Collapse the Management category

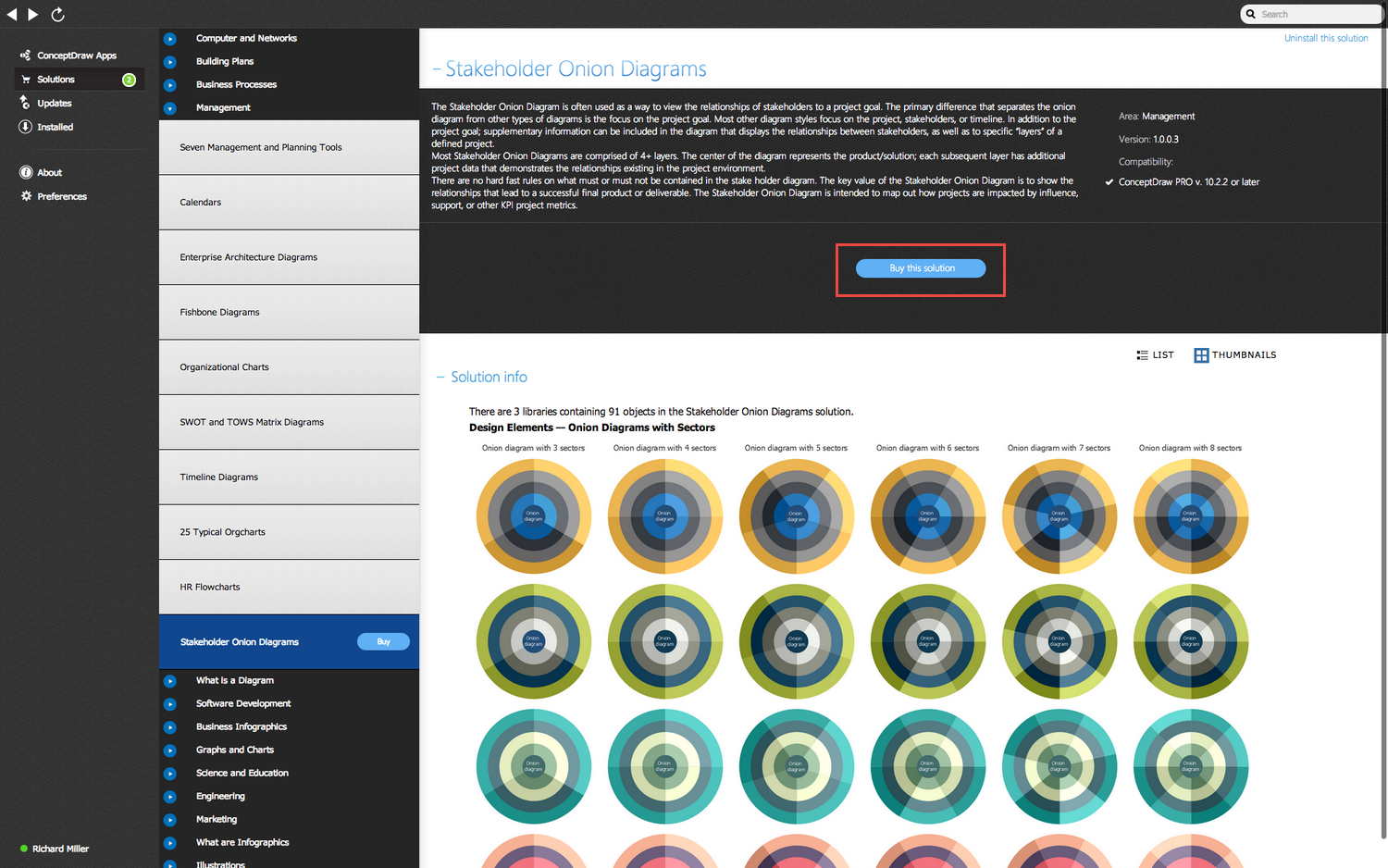[169, 108]
